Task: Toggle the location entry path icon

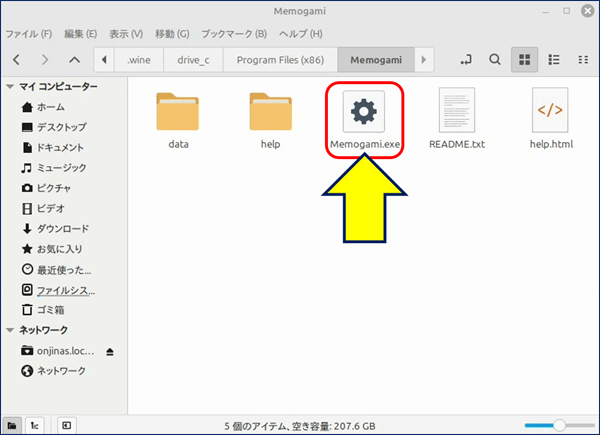Action: 466,60
